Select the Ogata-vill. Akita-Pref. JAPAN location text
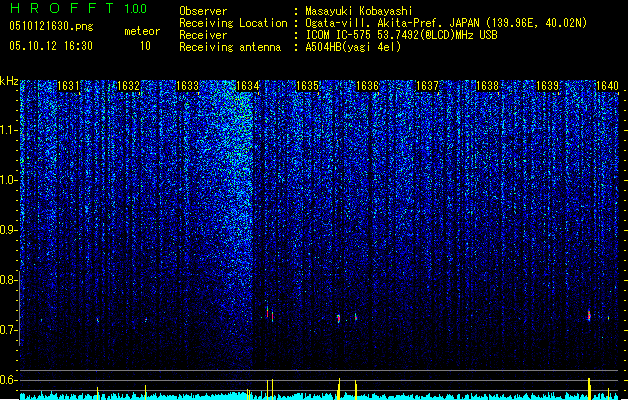Image resolution: width=629 pixels, height=400 pixels. [x=446, y=23]
